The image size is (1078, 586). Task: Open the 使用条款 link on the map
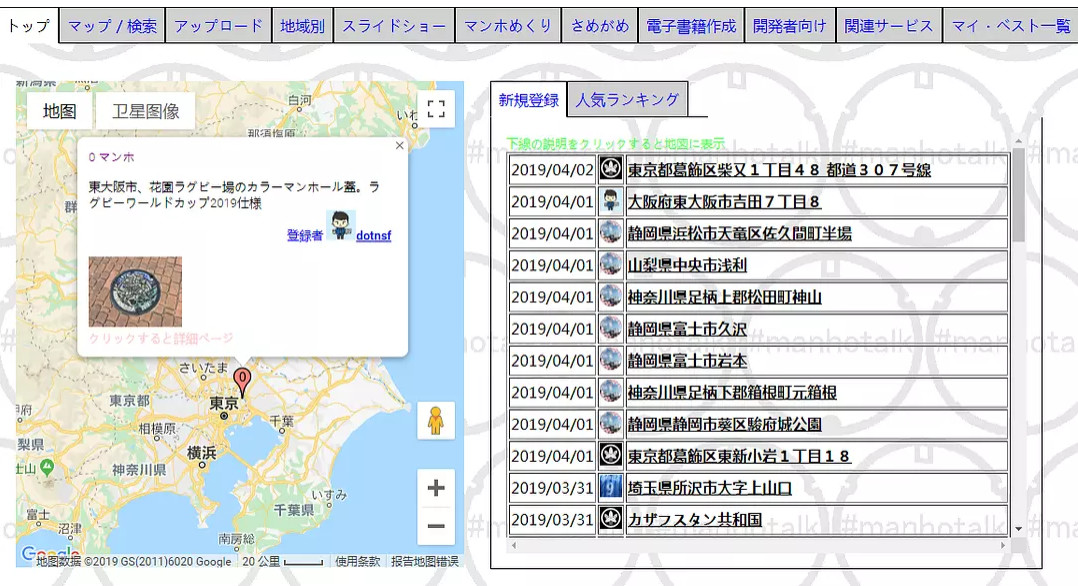tap(358, 561)
